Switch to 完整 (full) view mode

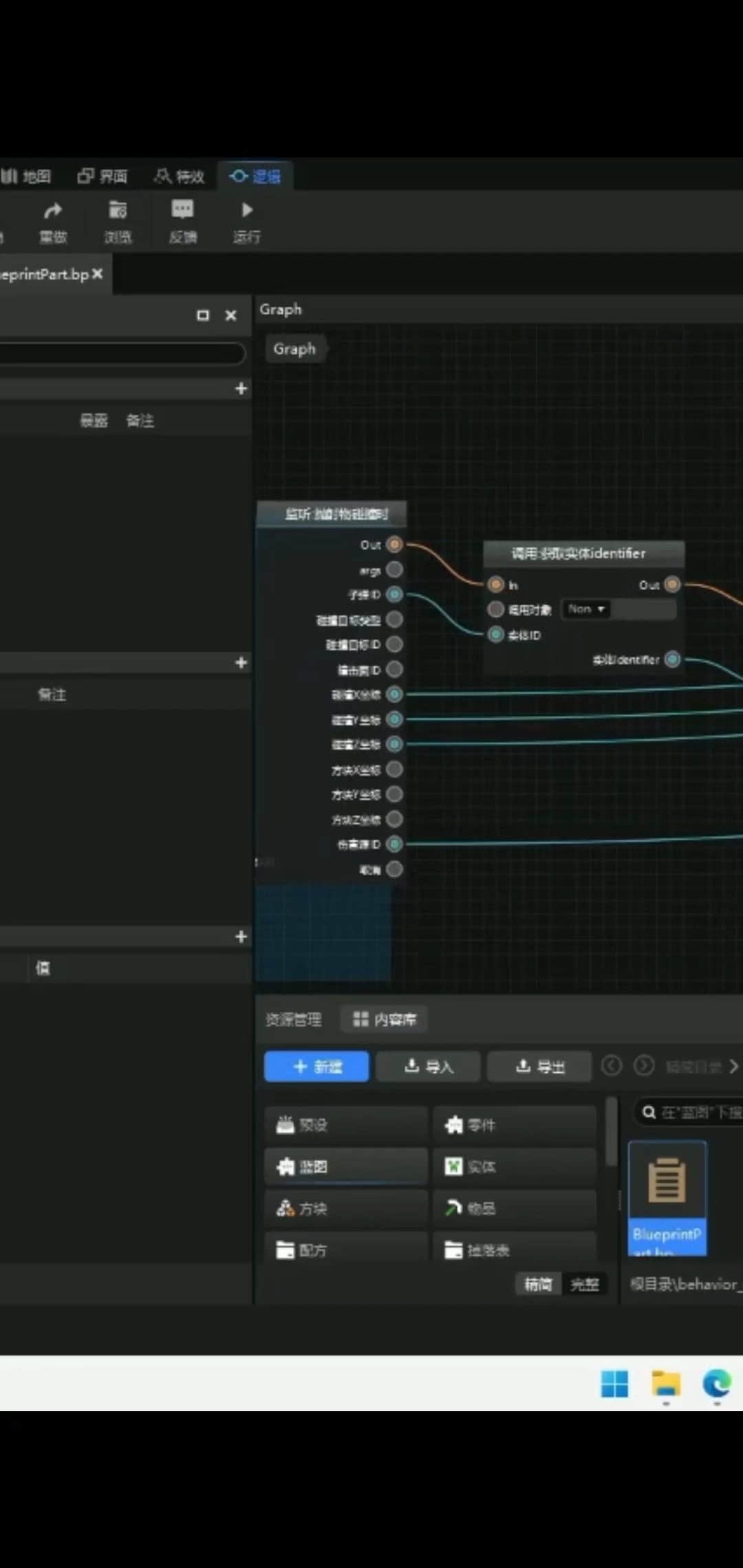pos(585,1284)
